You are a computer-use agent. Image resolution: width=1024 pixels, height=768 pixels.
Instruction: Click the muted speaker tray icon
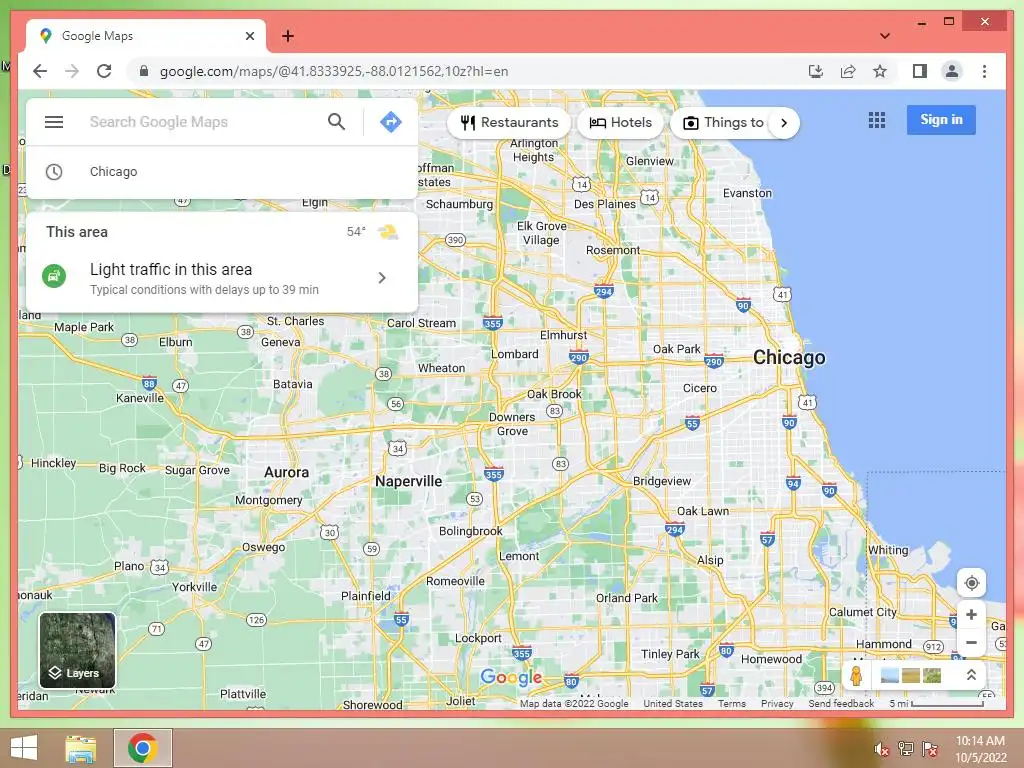[x=881, y=749]
